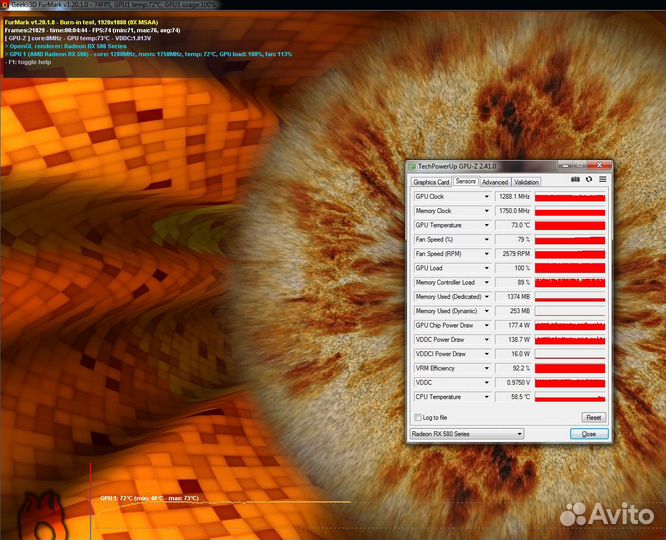666x540 pixels.
Task: Click the GPU Load history graph
Action: [570, 268]
